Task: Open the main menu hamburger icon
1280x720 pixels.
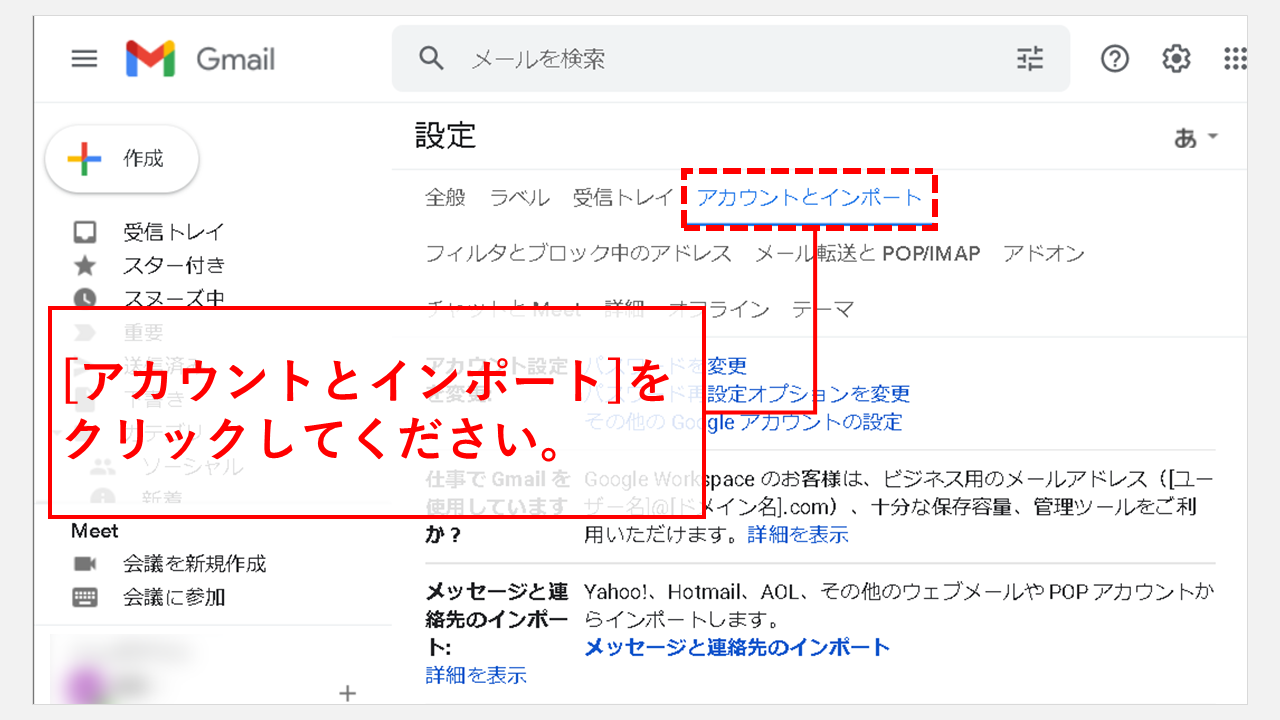Action: [x=85, y=59]
